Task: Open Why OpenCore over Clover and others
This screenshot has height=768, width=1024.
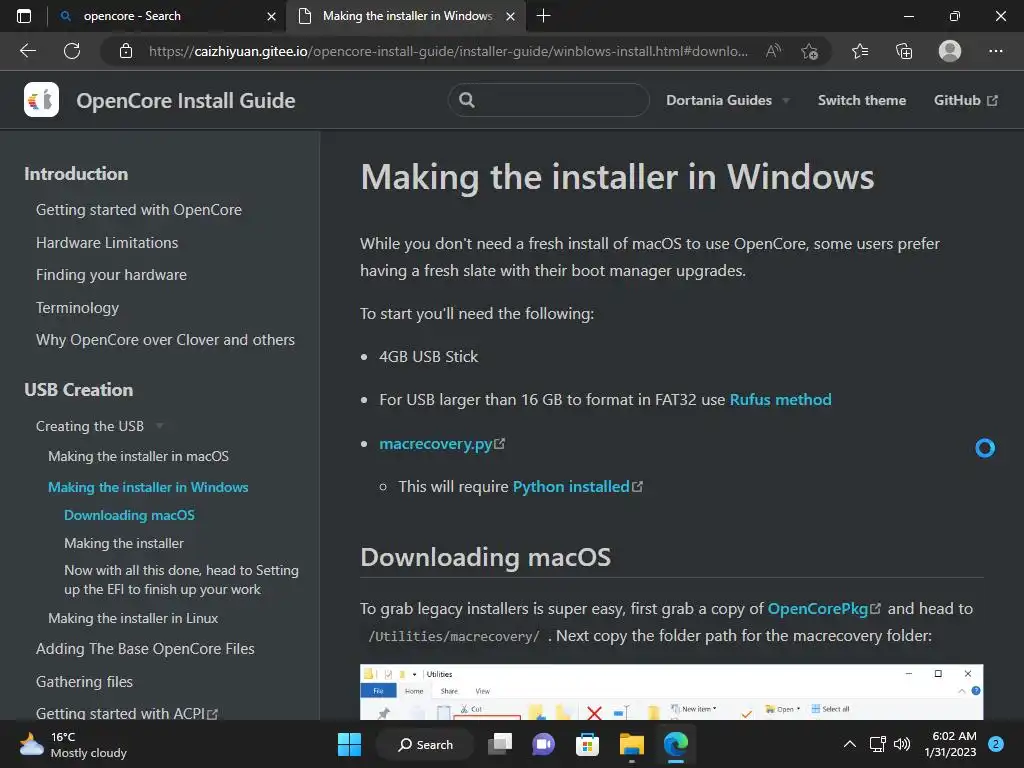Action: tap(165, 340)
